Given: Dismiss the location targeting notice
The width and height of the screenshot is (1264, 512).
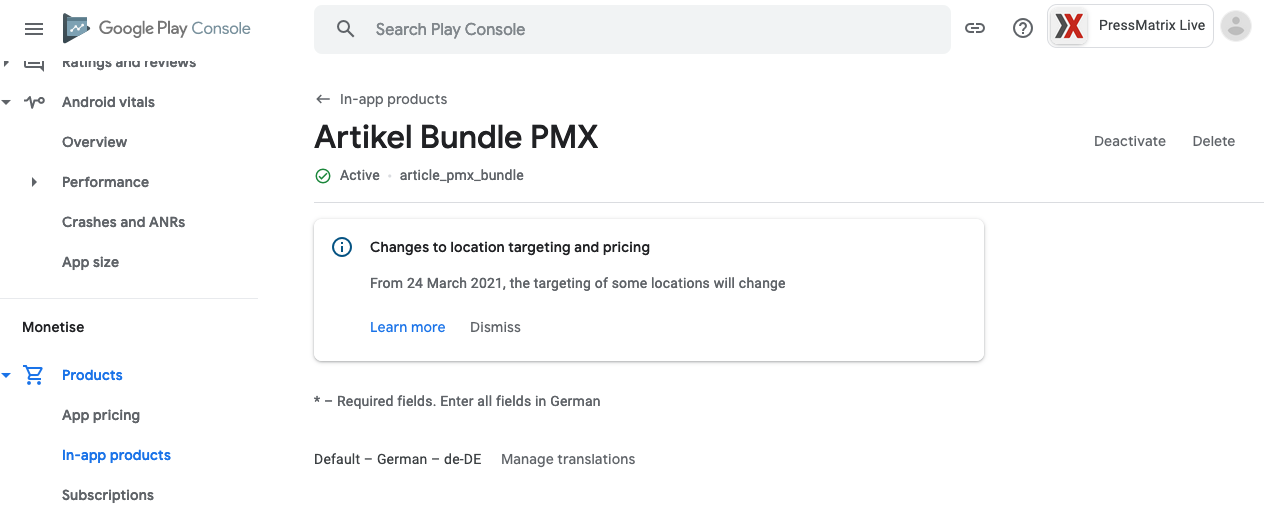Looking at the screenshot, I should tap(495, 327).
